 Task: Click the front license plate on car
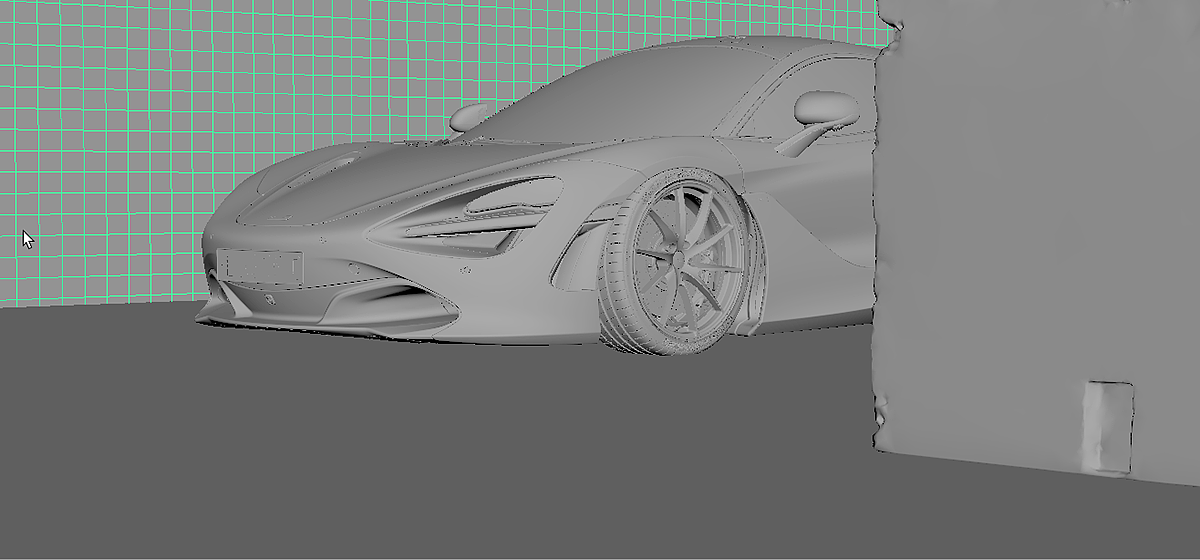tap(260, 266)
